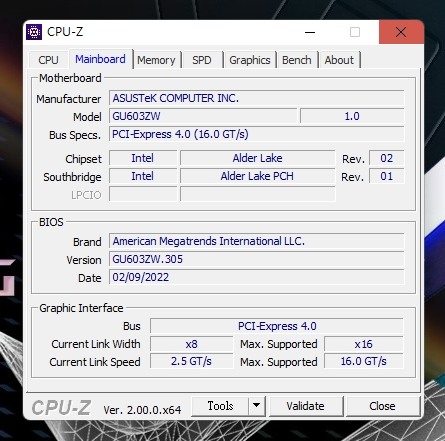Click the Chipset vendor Intel field
This screenshot has width=445, height=441.
(x=143, y=158)
